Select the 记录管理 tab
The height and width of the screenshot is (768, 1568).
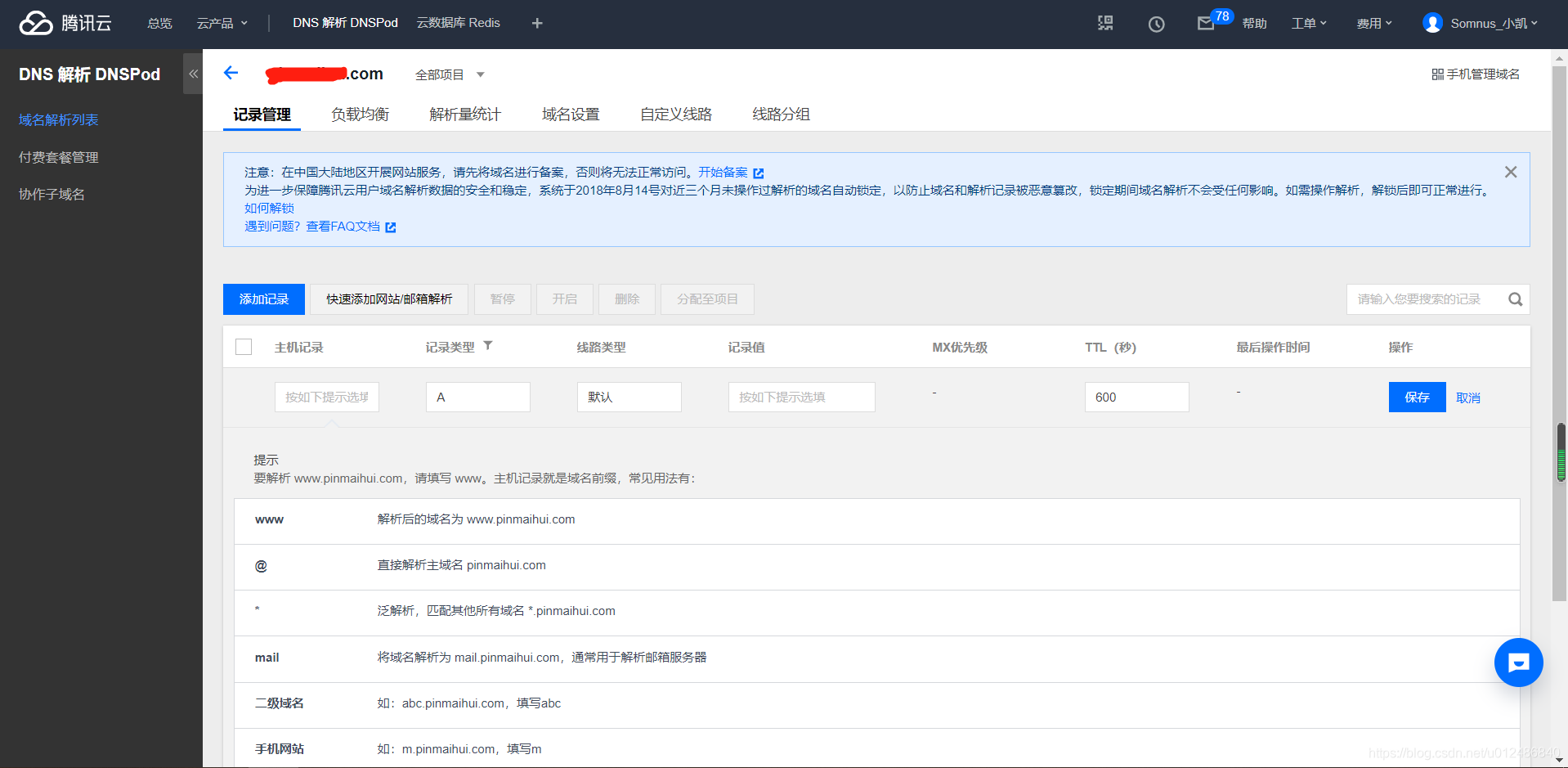[x=262, y=115]
